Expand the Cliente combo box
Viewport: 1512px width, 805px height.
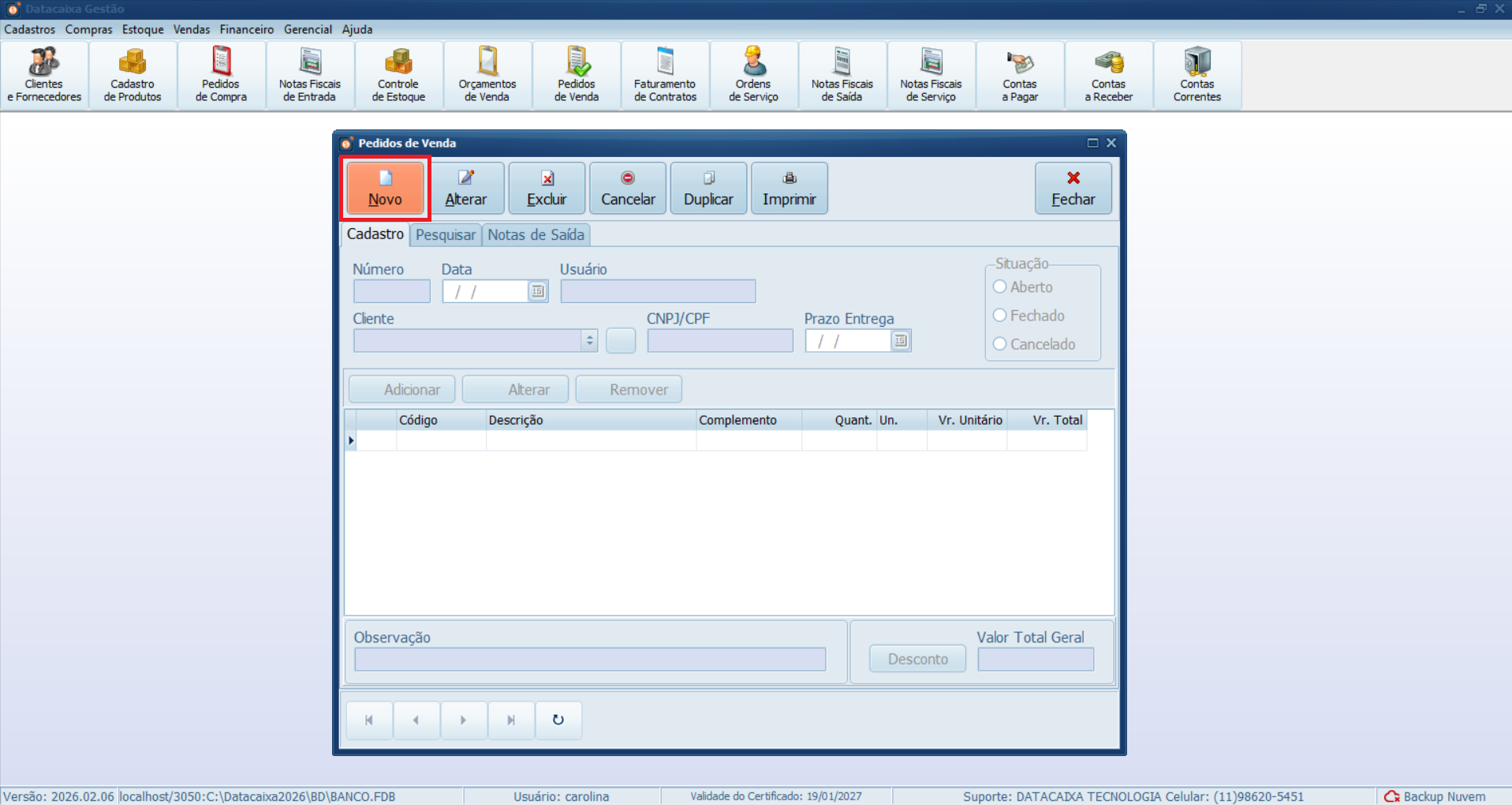tap(589, 341)
